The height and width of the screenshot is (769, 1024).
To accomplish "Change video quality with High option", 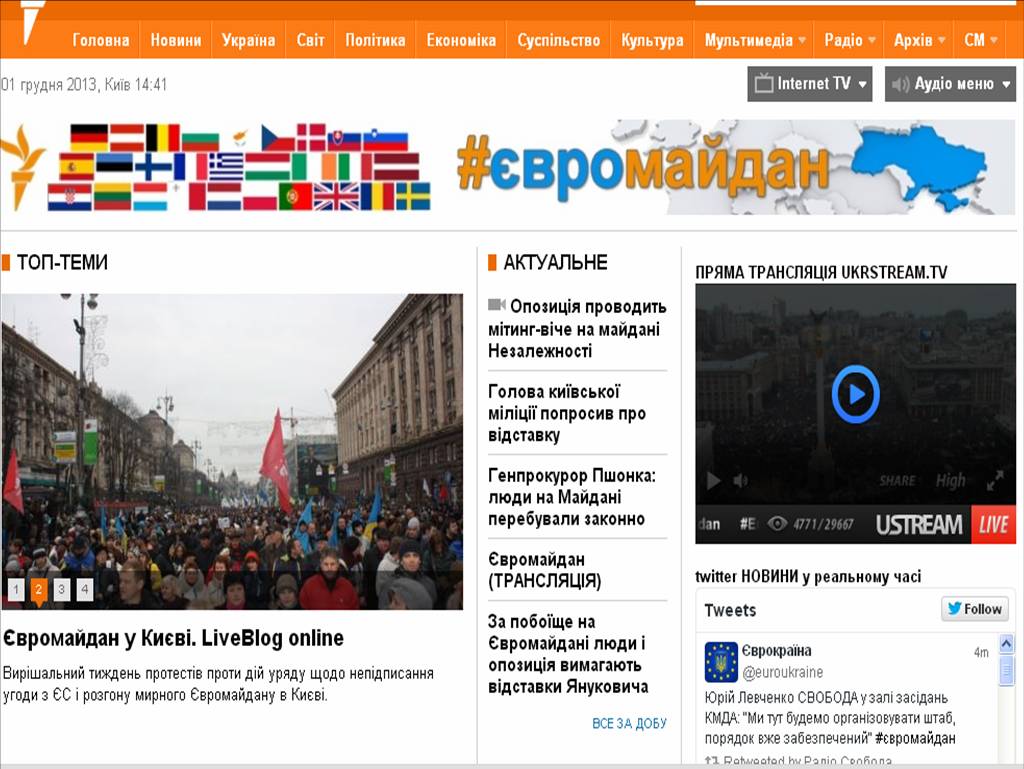I will [x=950, y=481].
